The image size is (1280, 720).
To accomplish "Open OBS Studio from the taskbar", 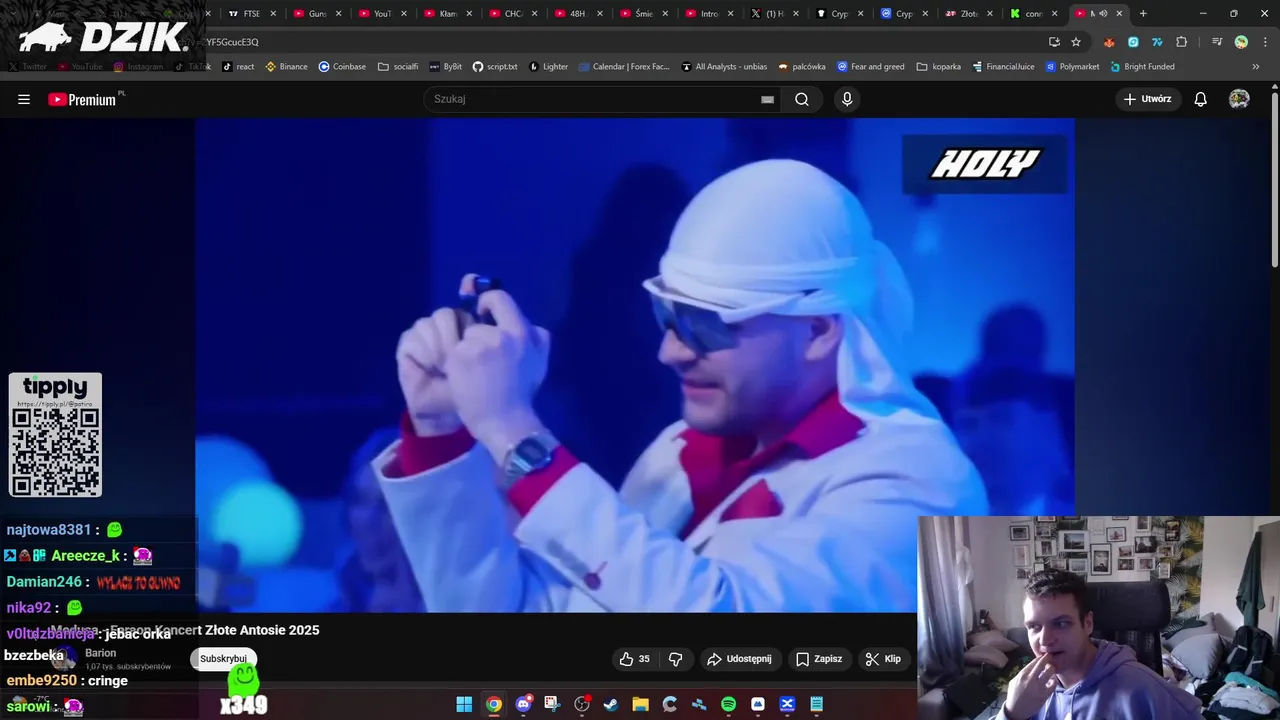I will 582,704.
